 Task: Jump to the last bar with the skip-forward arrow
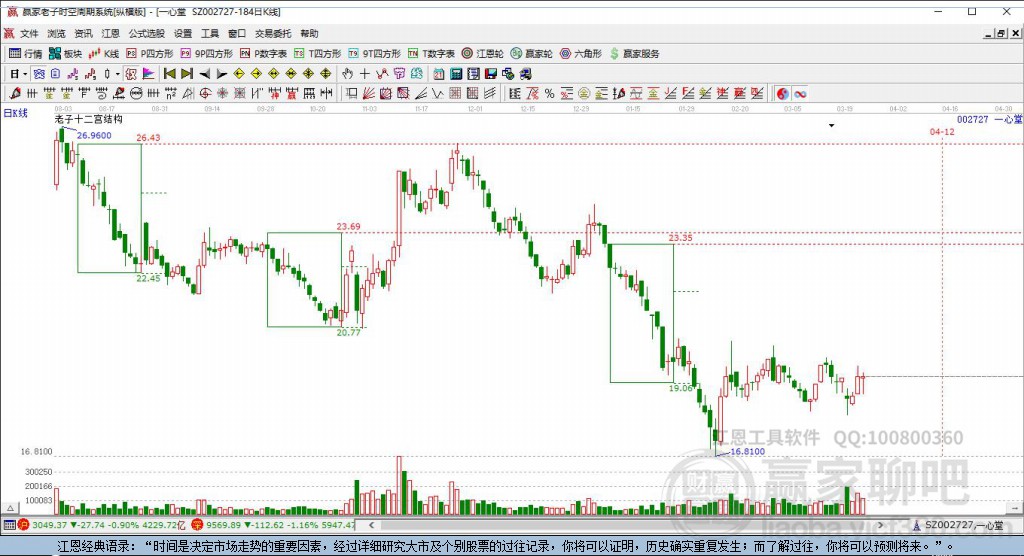tap(187, 74)
